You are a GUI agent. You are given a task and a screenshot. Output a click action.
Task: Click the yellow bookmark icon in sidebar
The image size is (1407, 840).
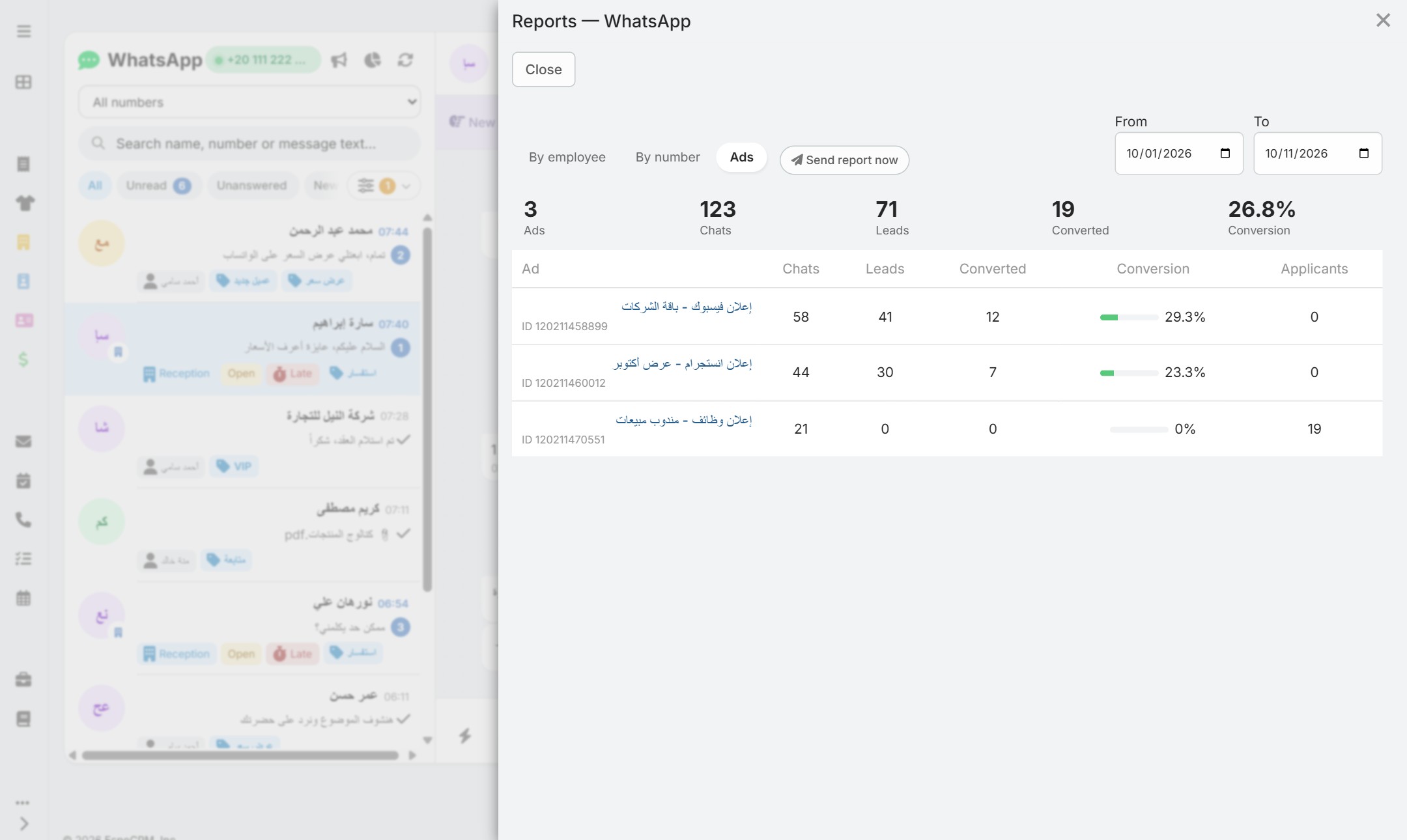(23, 242)
